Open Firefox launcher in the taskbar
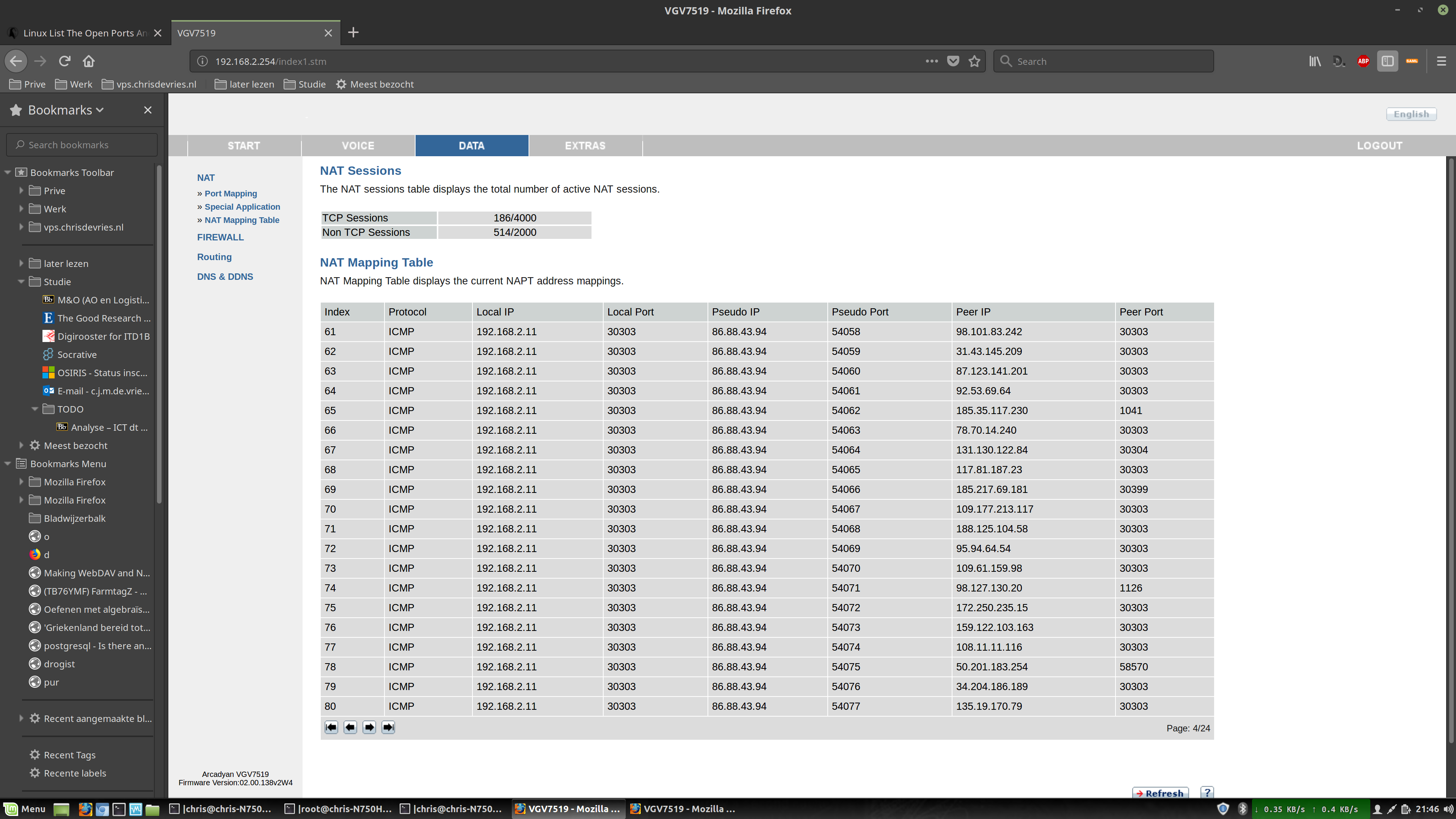1456x819 pixels. click(x=85, y=810)
